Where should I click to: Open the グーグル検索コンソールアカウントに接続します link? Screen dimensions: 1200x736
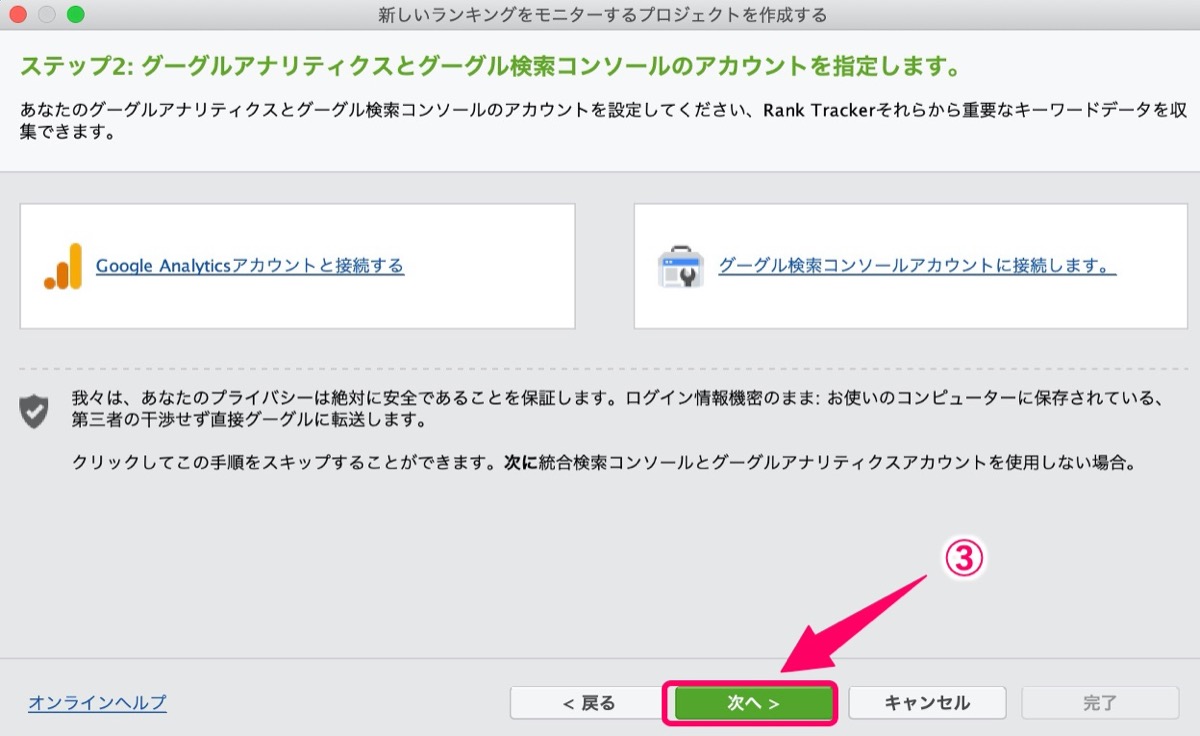coord(917,266)
